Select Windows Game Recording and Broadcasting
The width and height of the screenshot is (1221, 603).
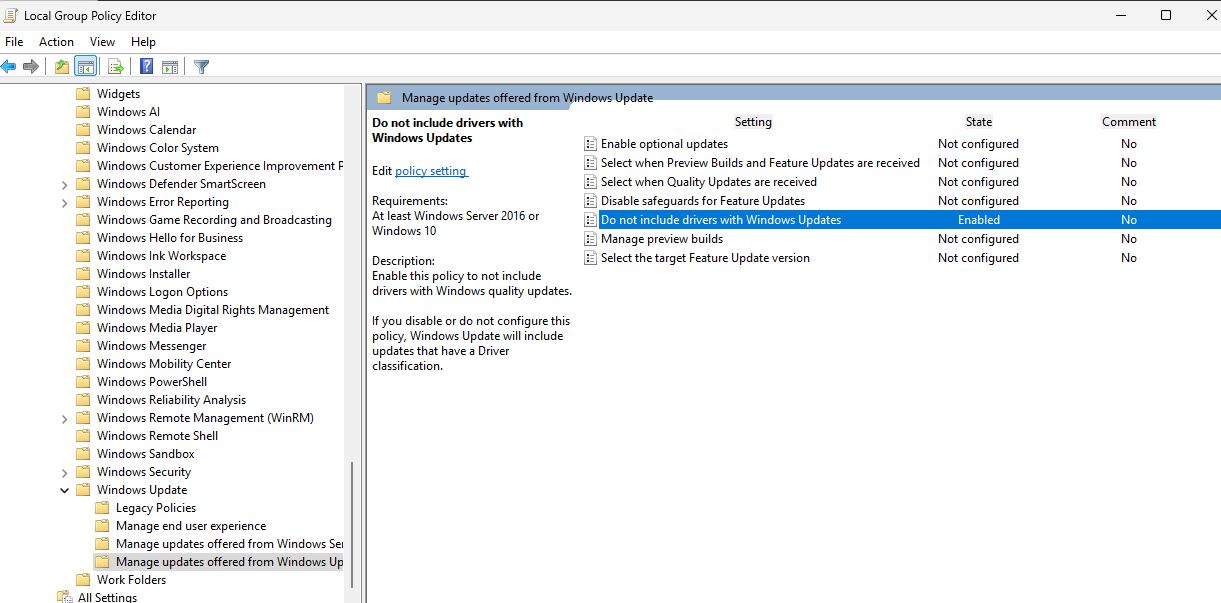point(214,220)
